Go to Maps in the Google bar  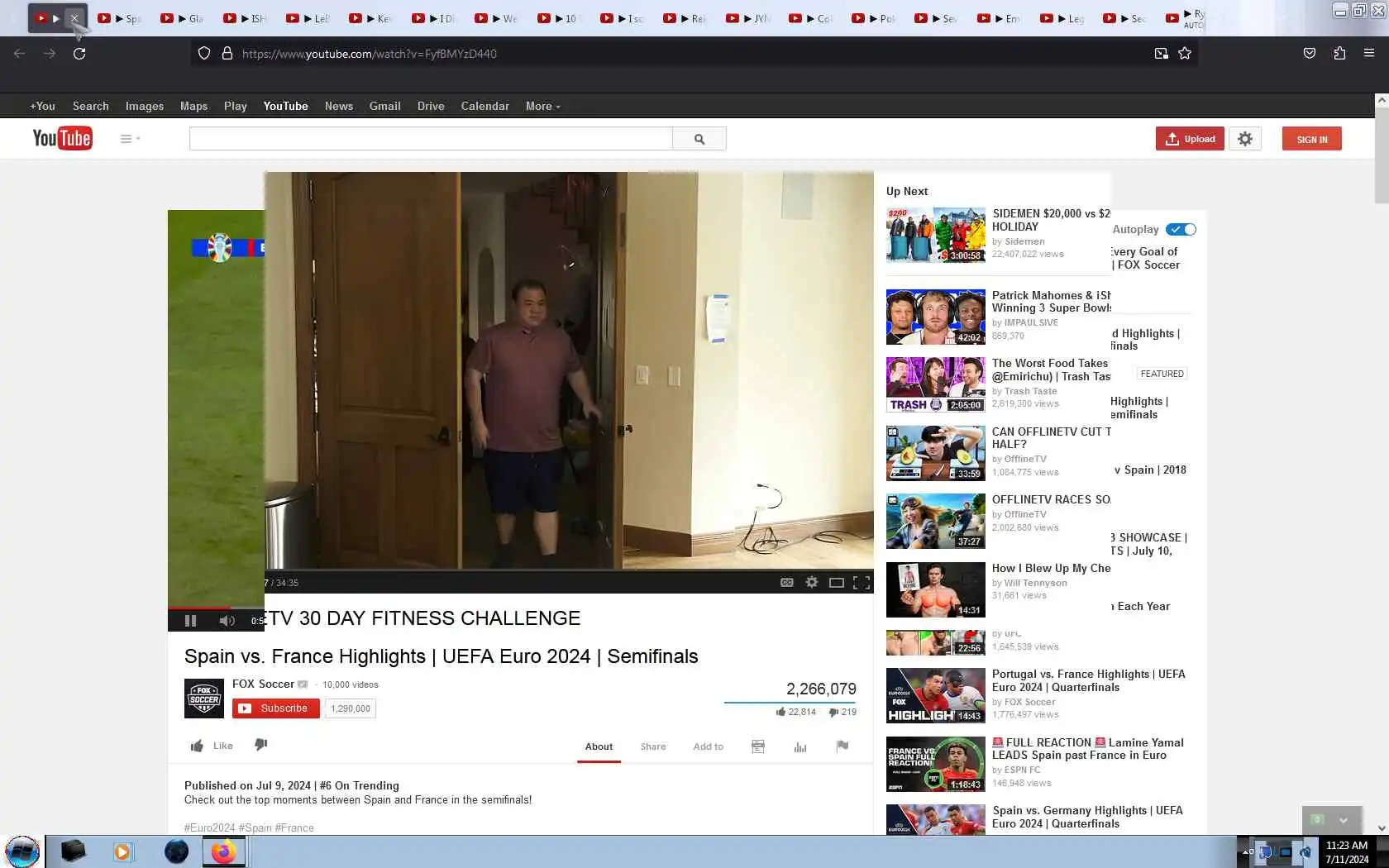click(x=193, y=106)
